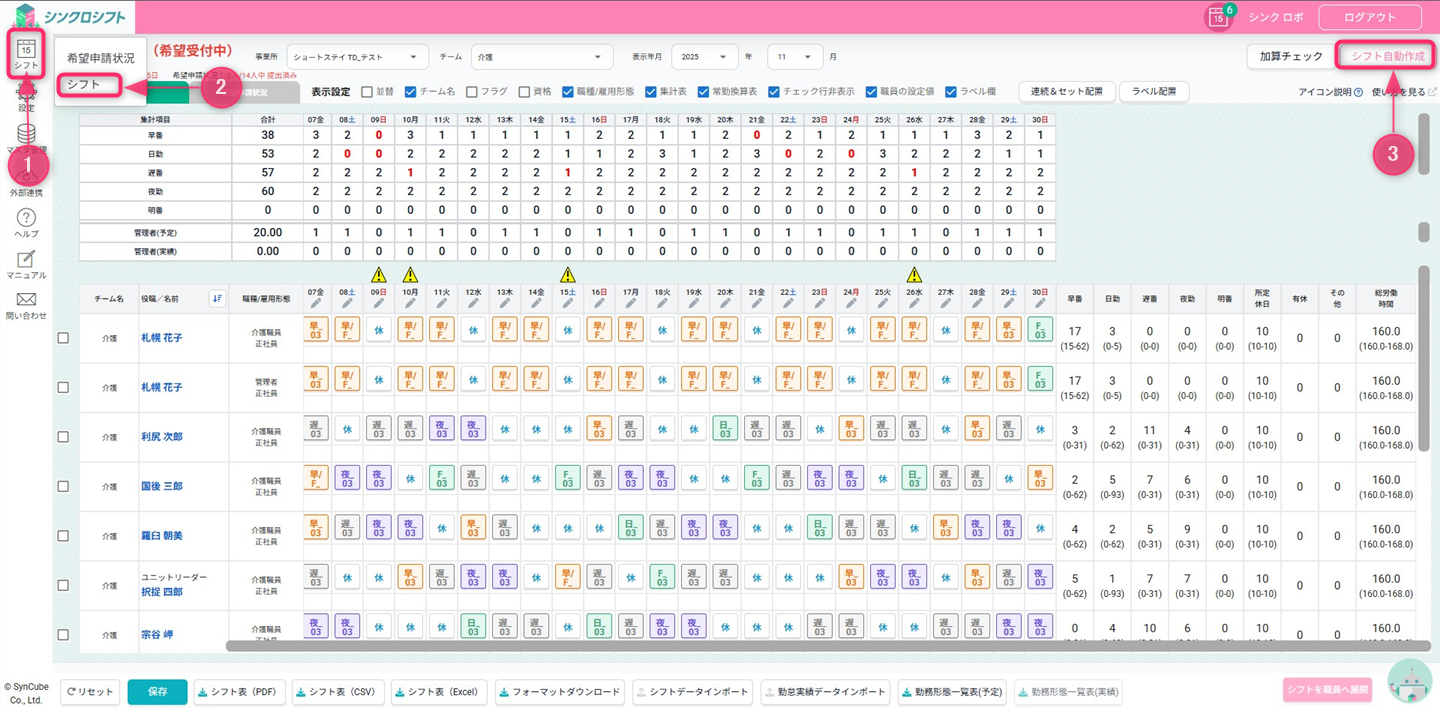Click the sort icon beside 役職／名前

pyautogui.click(x=216, y=298)
